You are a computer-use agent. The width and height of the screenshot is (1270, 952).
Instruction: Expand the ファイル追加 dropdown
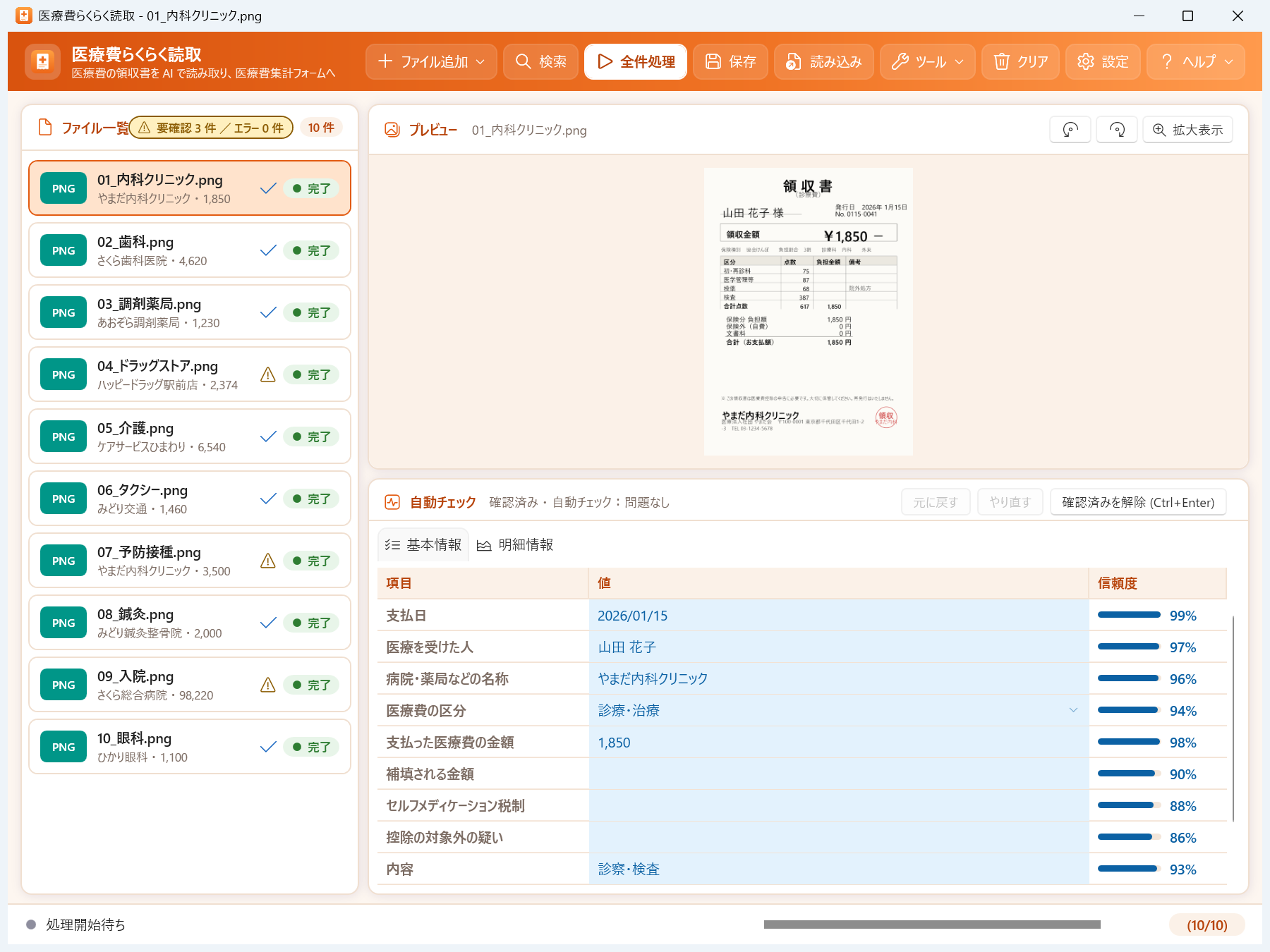click(431, 61)
